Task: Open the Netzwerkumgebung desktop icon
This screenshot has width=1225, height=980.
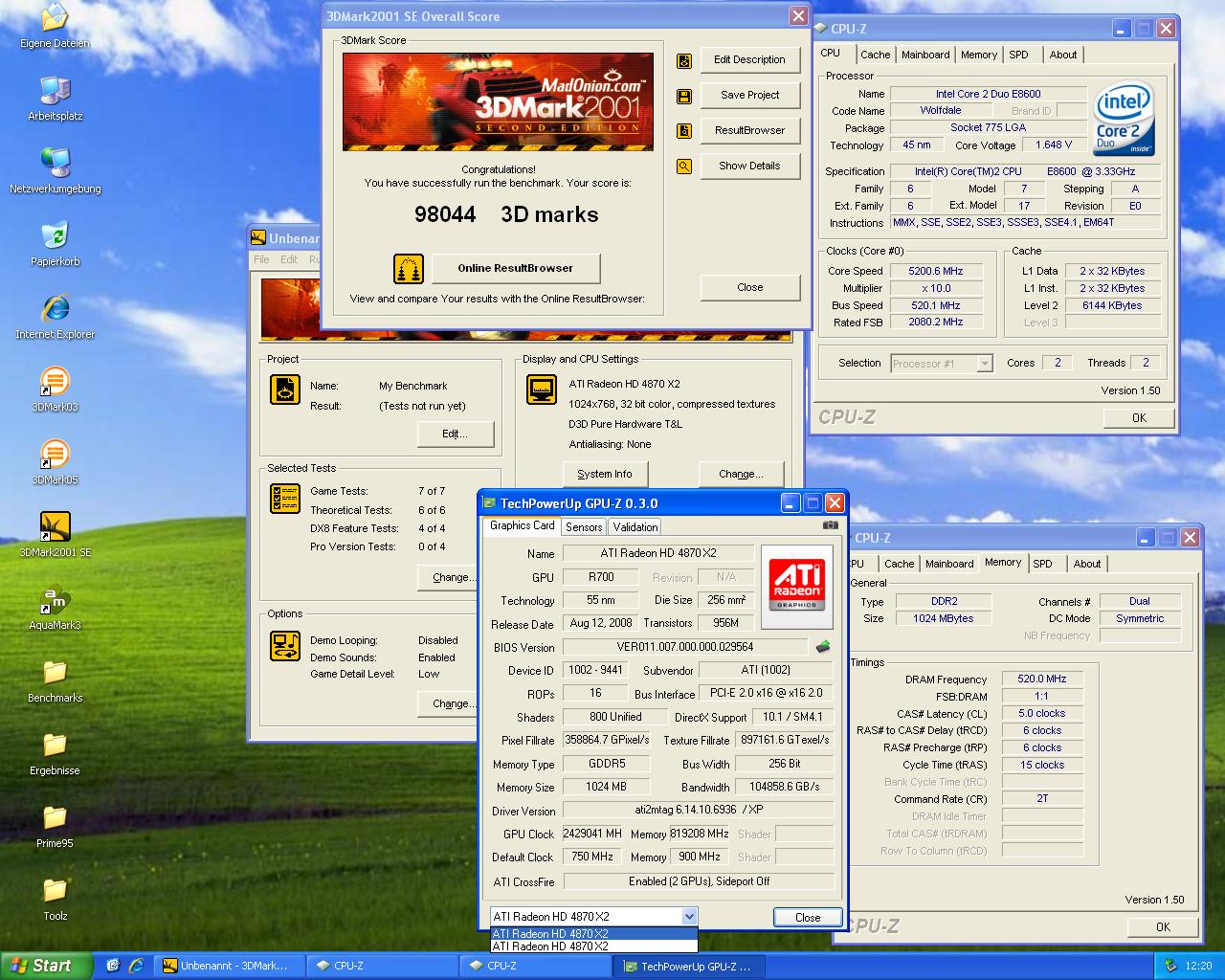Action: coord(55,171)
